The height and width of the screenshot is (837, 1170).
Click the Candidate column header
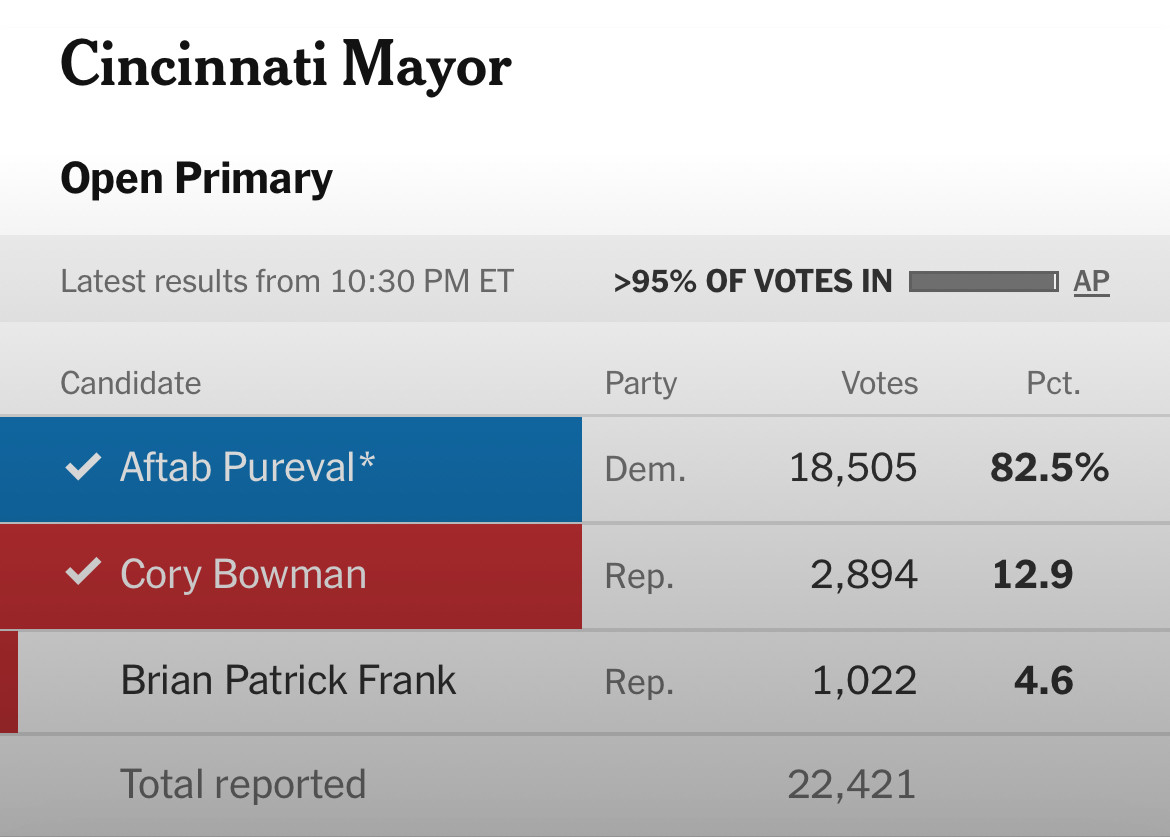click(131, 383)
